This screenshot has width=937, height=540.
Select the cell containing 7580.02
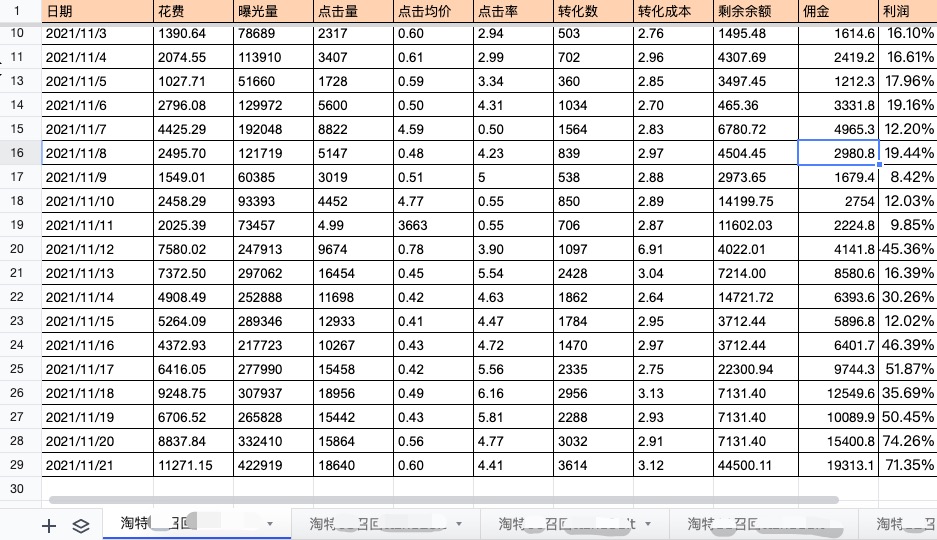pos(194,249)
